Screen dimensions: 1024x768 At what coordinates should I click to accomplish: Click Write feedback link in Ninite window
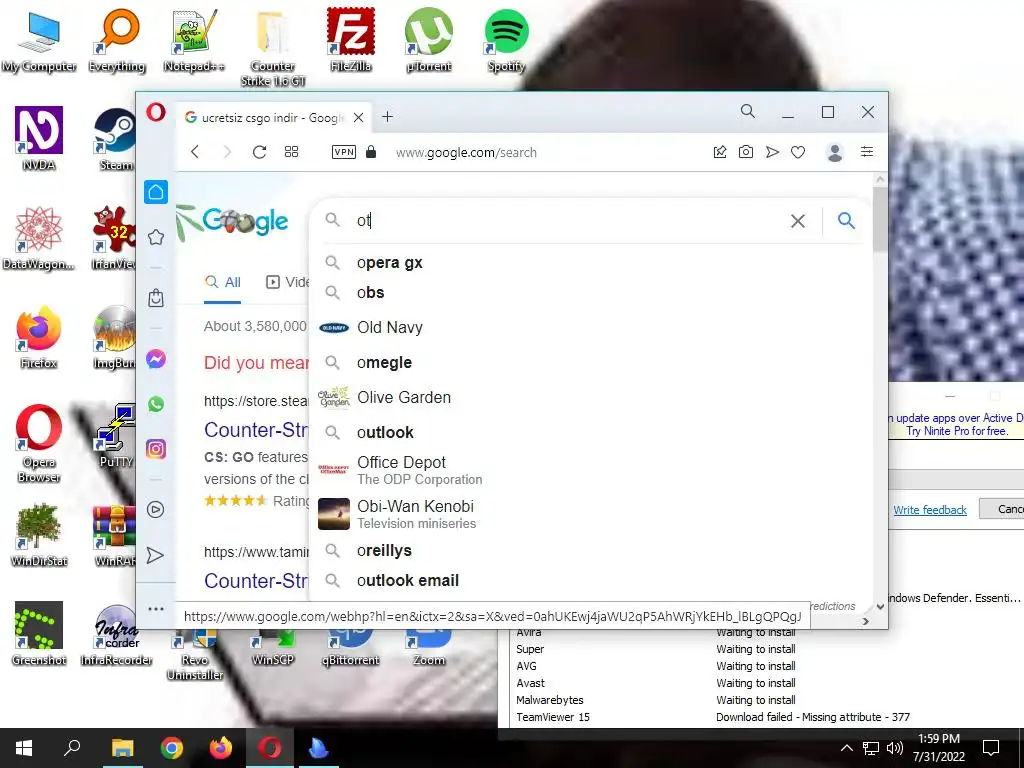click(930, 510)
